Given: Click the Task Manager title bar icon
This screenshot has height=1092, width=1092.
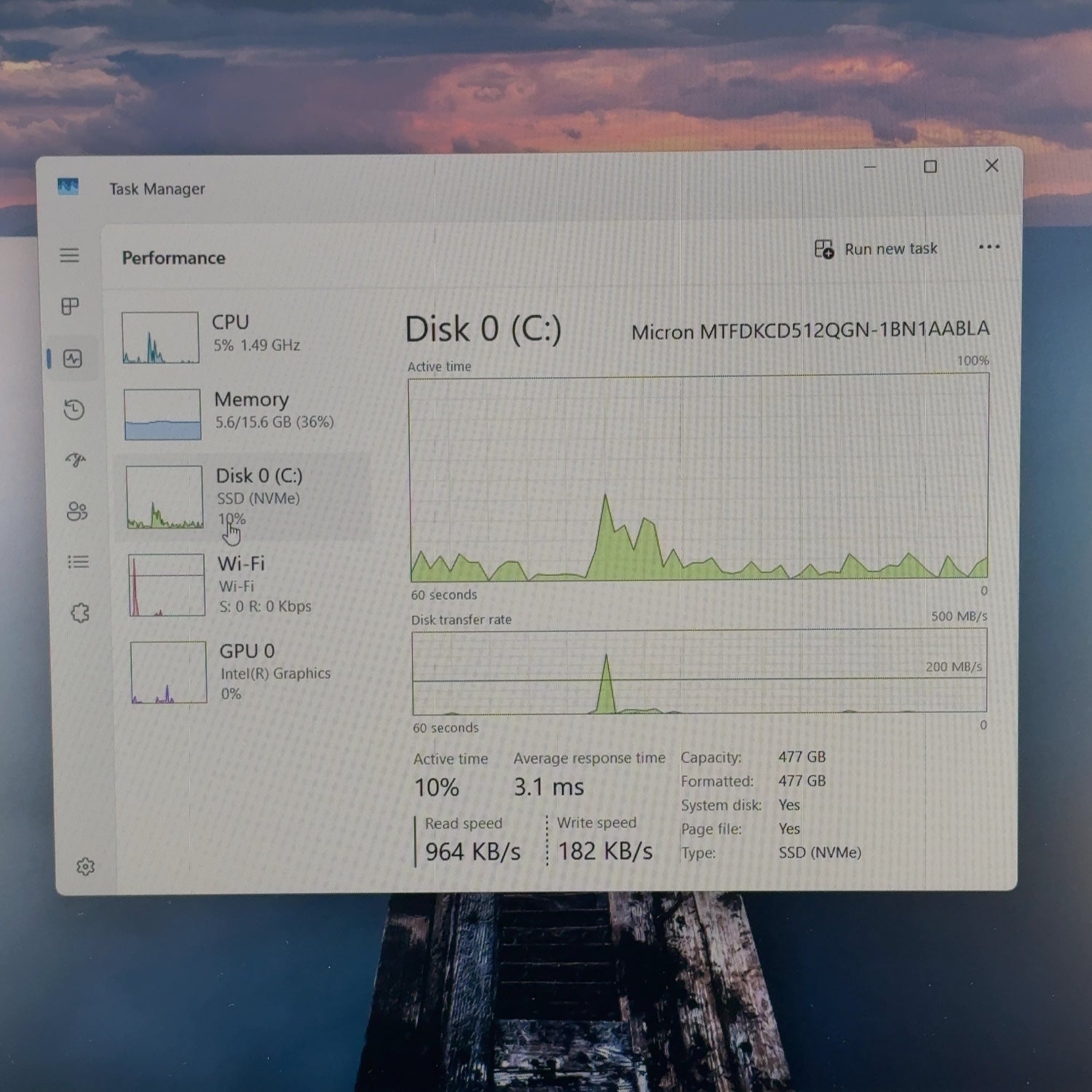Looking at the screenshot, I should click(x=68, y=187).
